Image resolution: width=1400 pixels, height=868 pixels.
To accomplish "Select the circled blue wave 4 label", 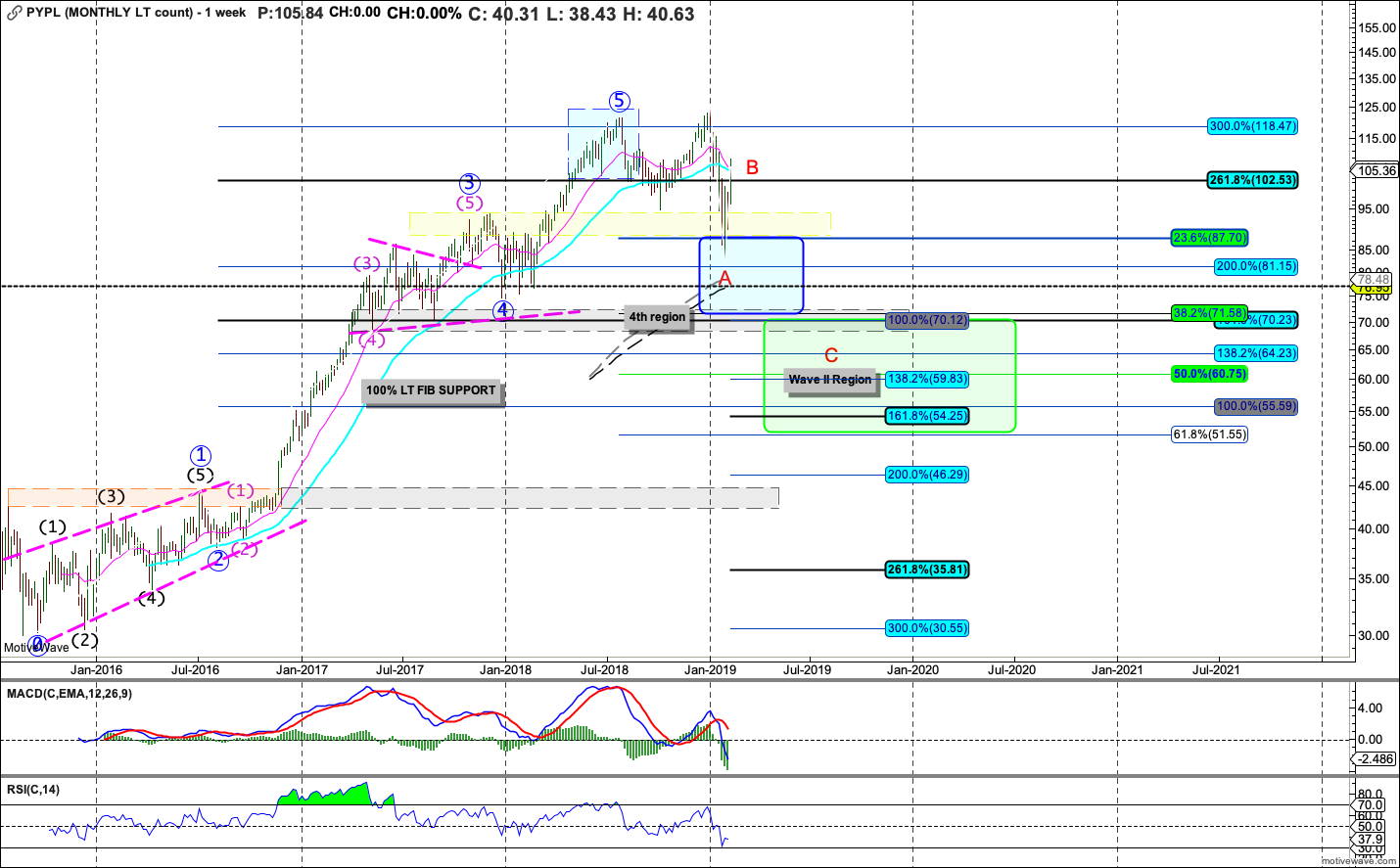I will [x=502, y=310].
